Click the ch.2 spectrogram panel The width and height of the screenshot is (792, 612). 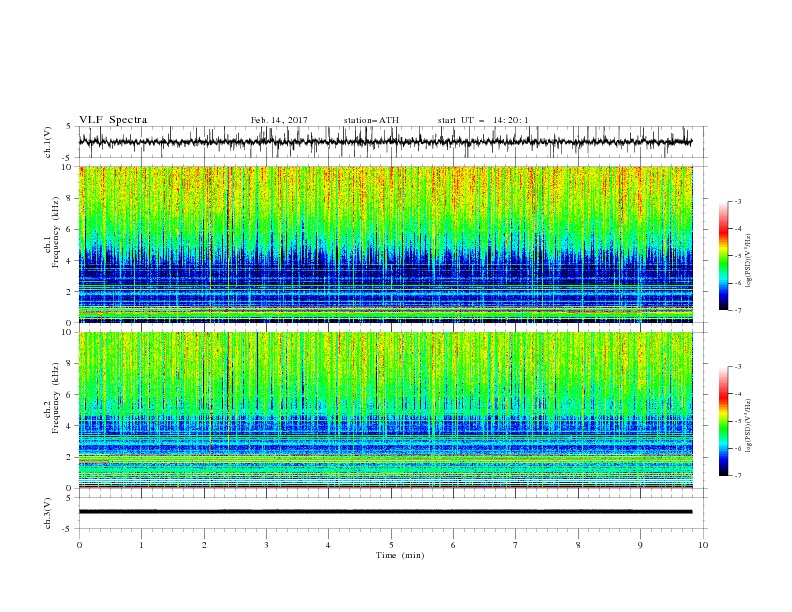pyautogui.click(x=386, y=410)
